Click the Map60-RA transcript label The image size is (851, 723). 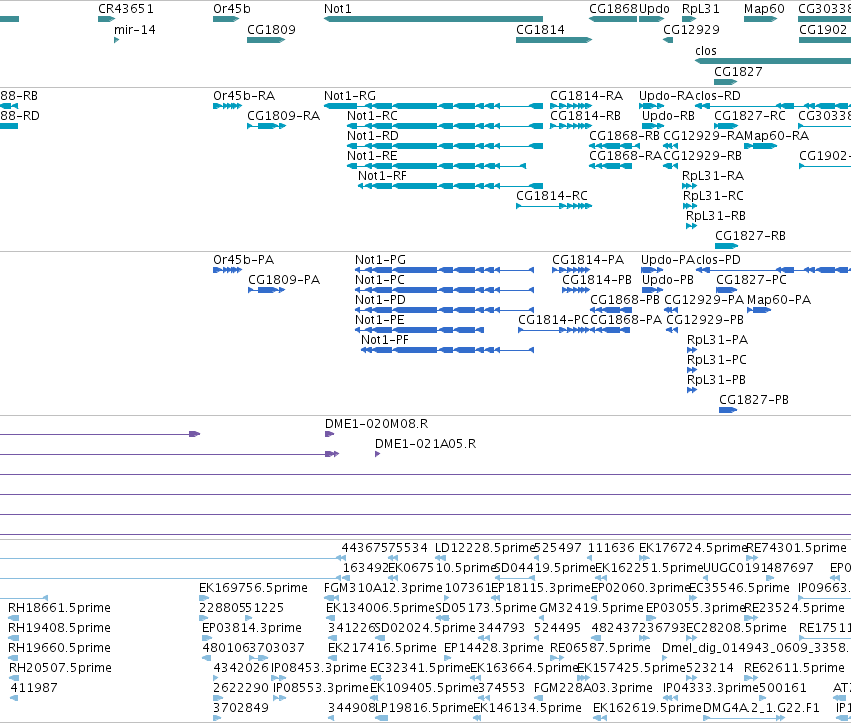(x=776, y=136)
